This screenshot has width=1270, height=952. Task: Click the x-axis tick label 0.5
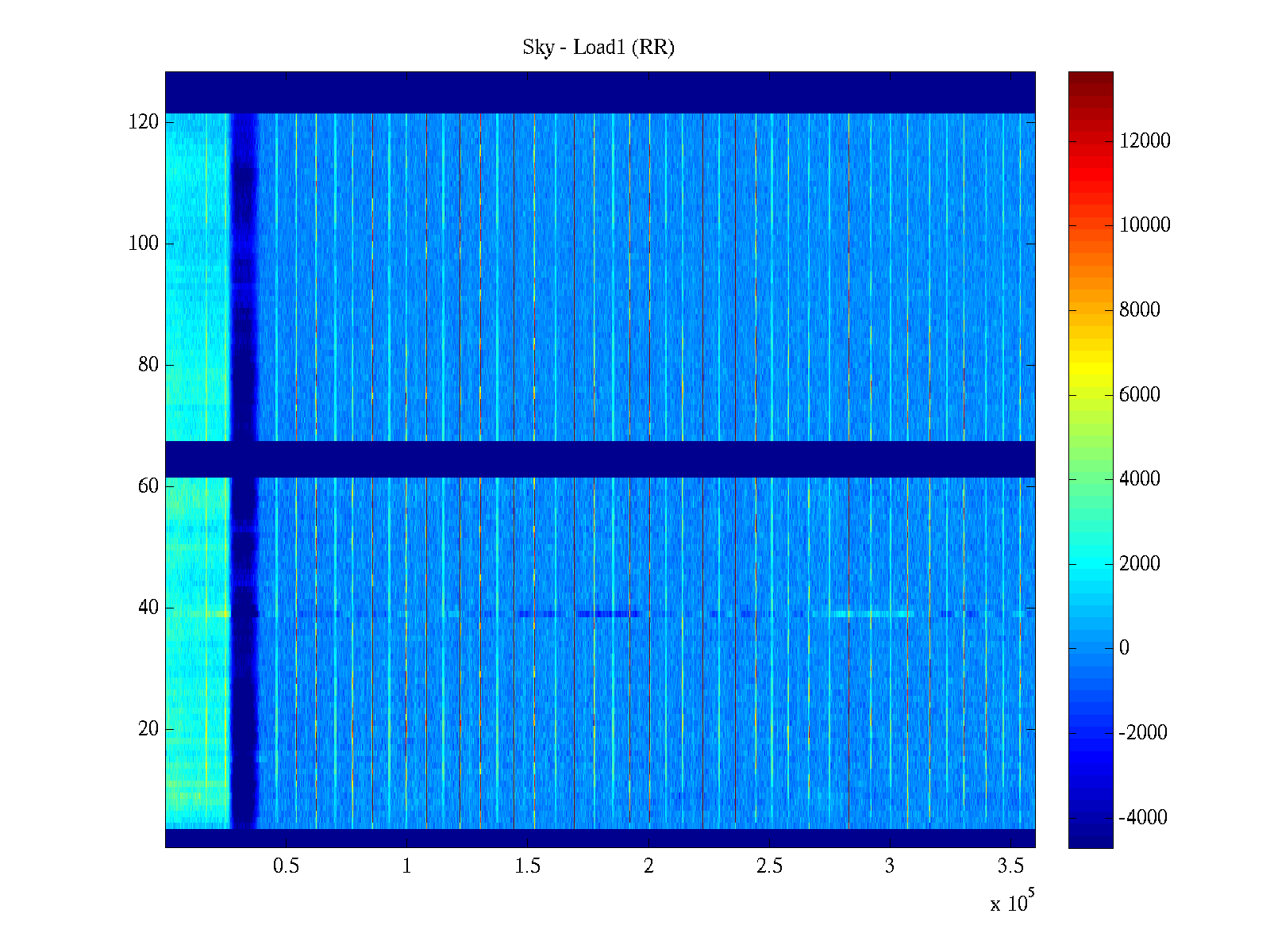[286, 866]
